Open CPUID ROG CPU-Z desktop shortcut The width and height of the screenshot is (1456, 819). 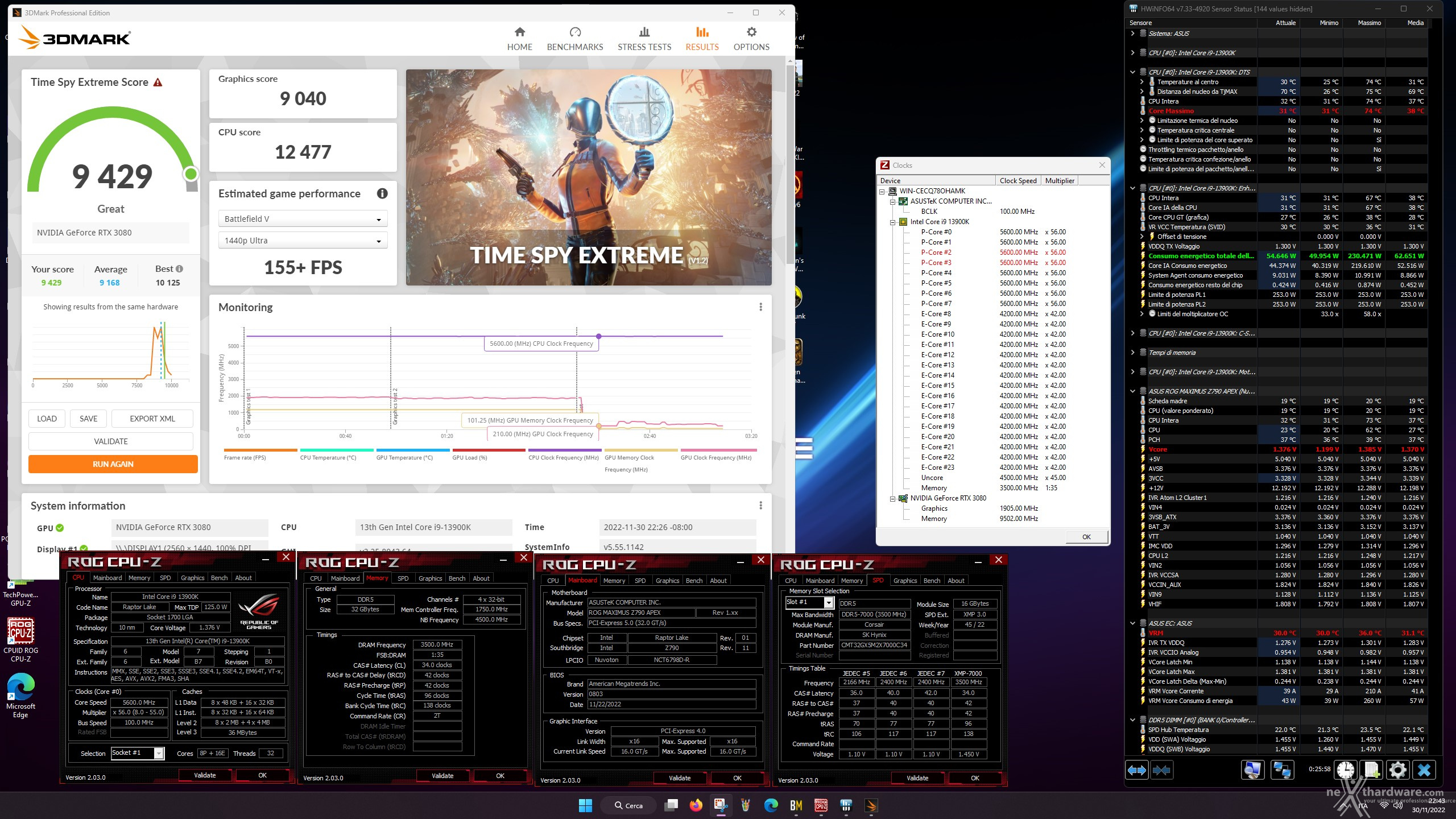21,640
